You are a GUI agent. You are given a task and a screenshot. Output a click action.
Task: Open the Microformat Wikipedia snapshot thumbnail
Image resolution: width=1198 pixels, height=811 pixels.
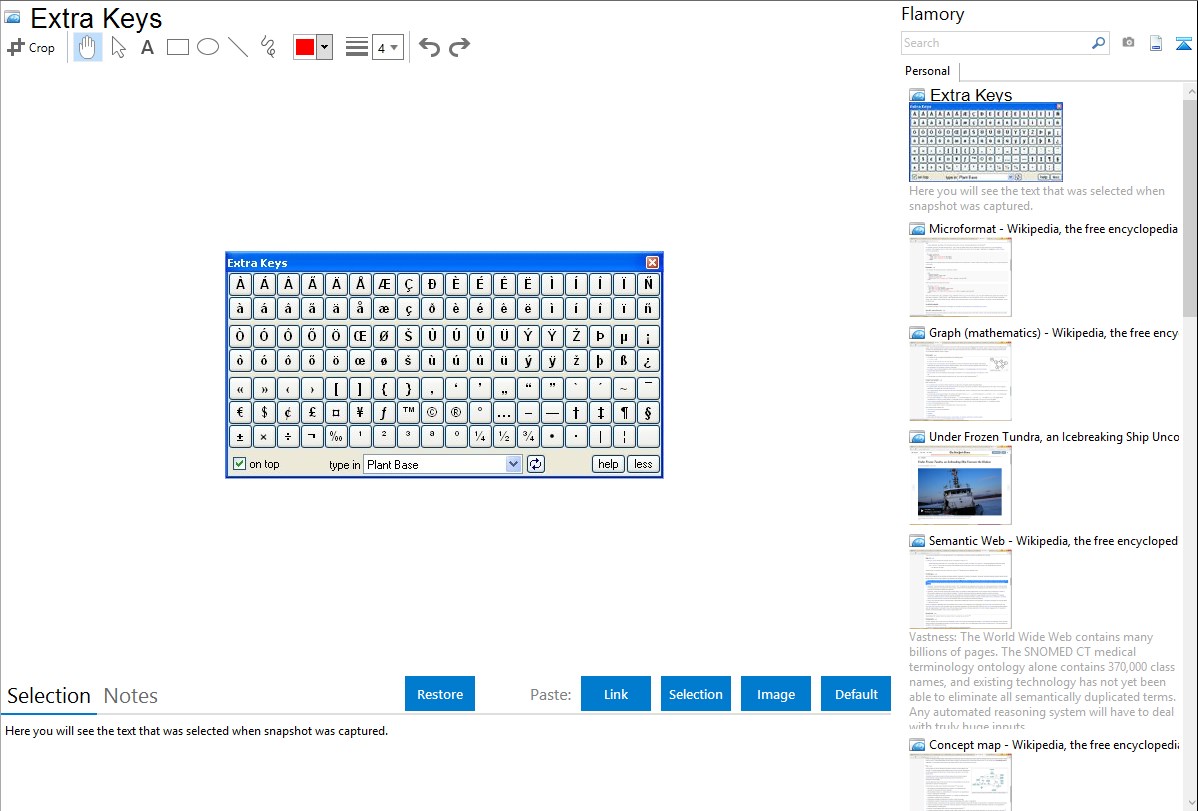pos(960,277)
